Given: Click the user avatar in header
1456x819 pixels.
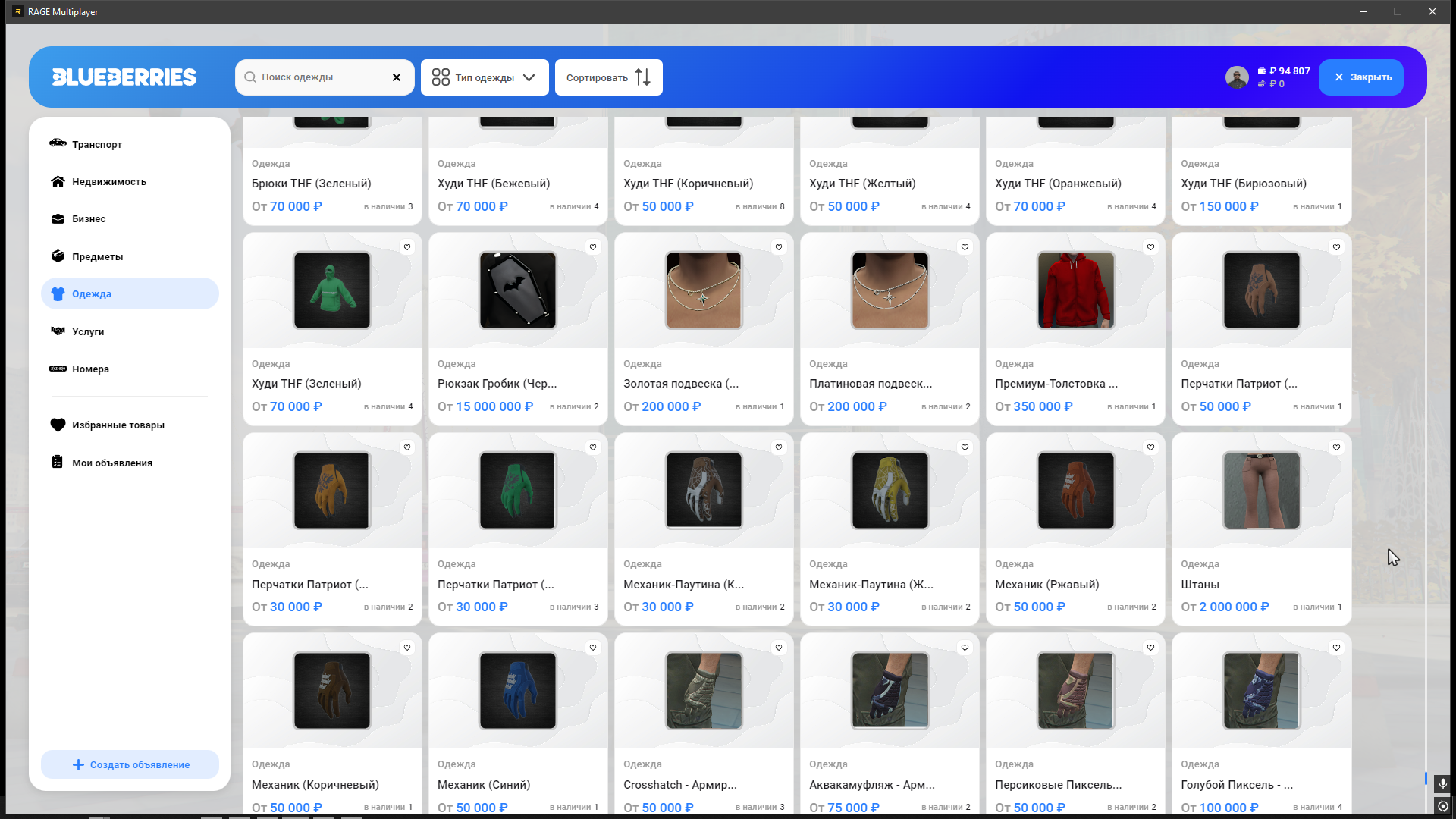Looking at the screenshot, I should coord(1237,77).
